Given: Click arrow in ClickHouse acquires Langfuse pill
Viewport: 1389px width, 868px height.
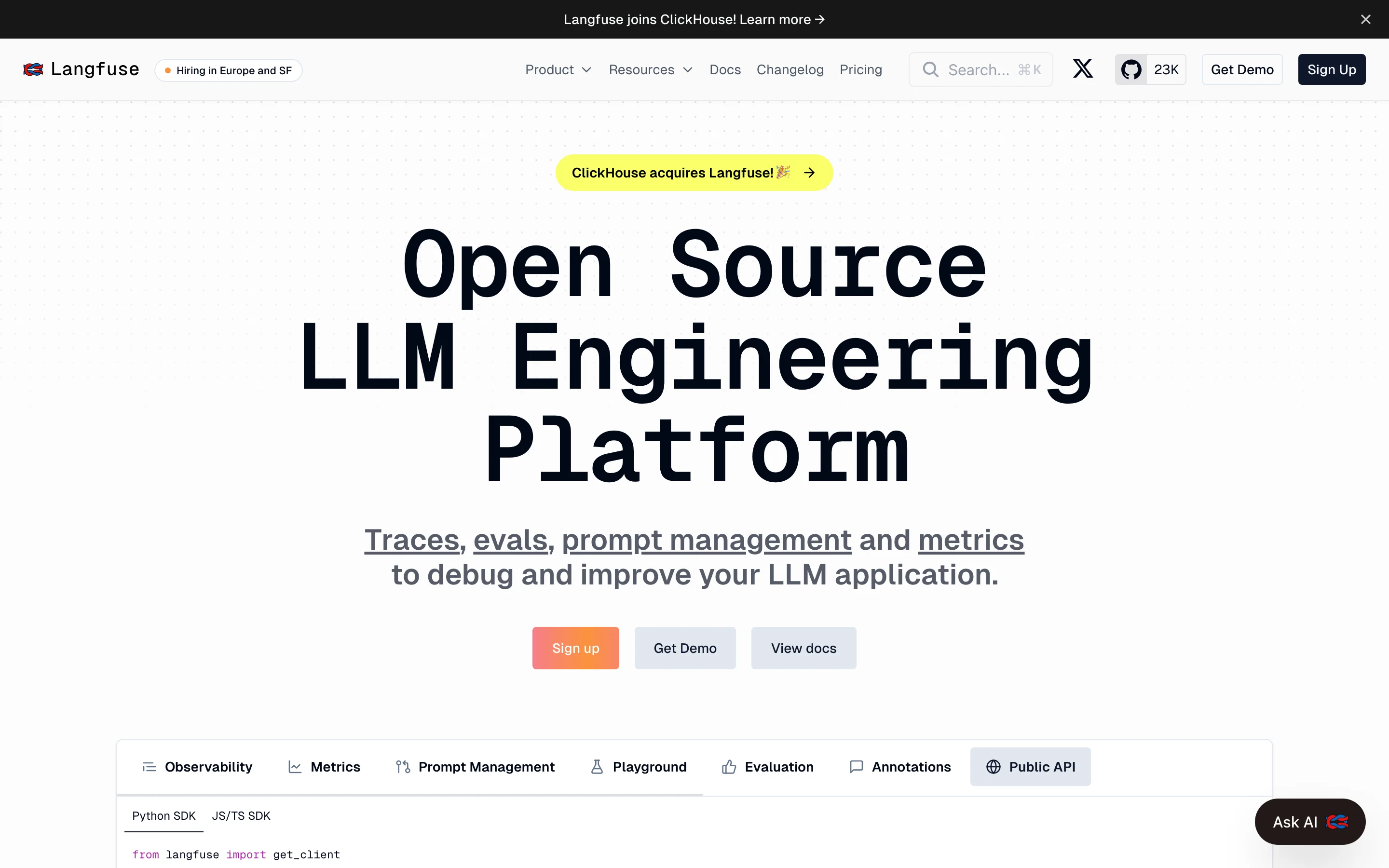Looking at the screenshot, I should pyautogui.click(x=809, y=173).
